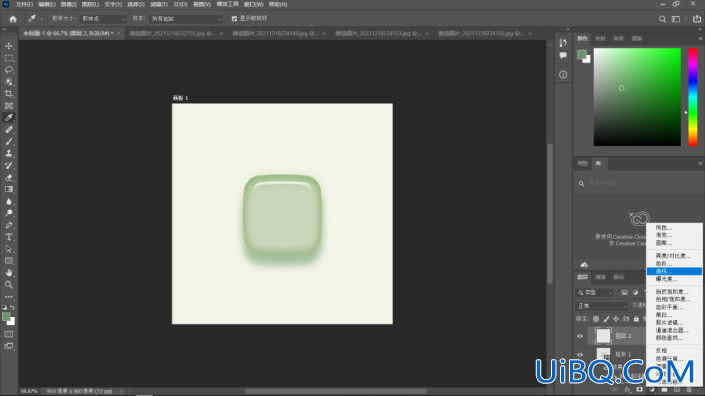Select the Horizontal Type tool

(x=9, y=237)
